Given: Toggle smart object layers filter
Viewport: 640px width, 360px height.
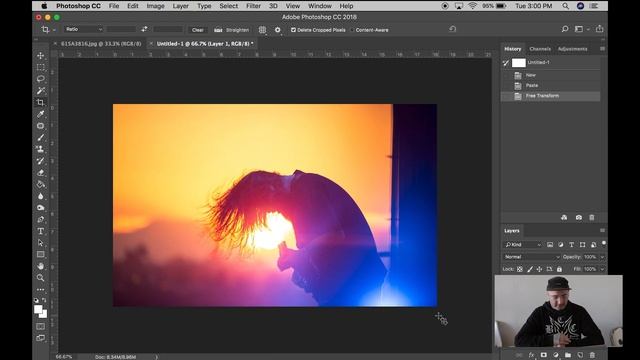Looking at the screenshot, I should click(x=593, y=244).
